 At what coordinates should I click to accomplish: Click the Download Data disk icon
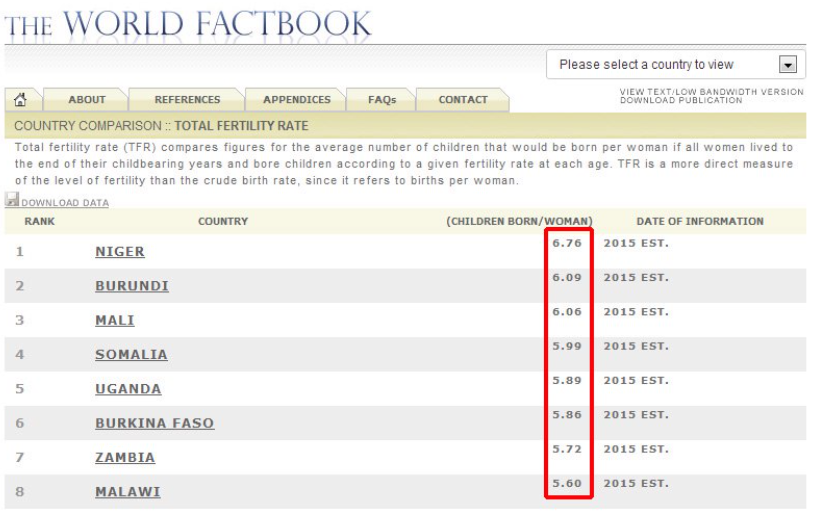click(x=12, y=201)
